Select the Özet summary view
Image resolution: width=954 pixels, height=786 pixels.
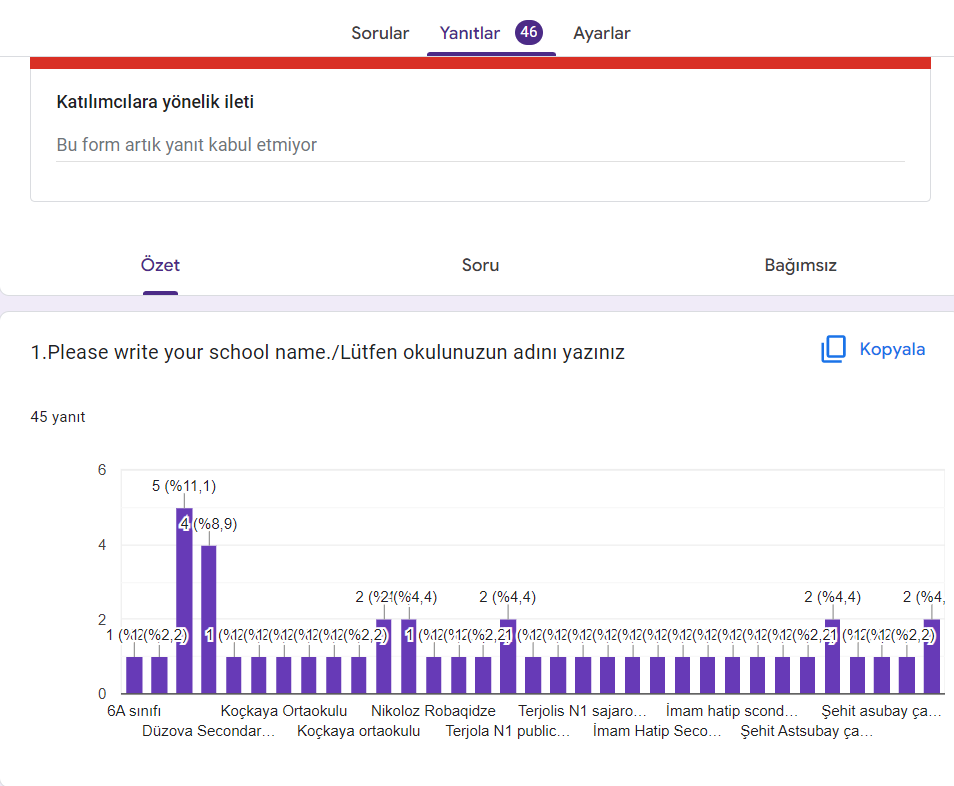coord(160,265)
